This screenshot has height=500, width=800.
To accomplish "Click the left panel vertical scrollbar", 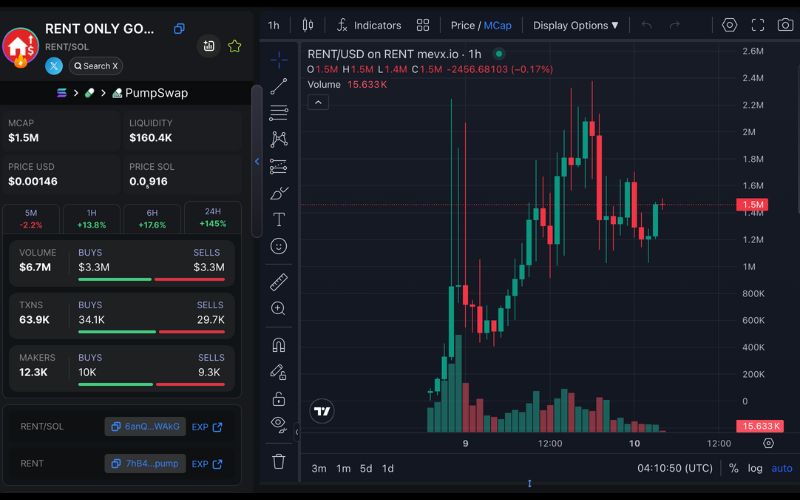I will tap(257, 161).
